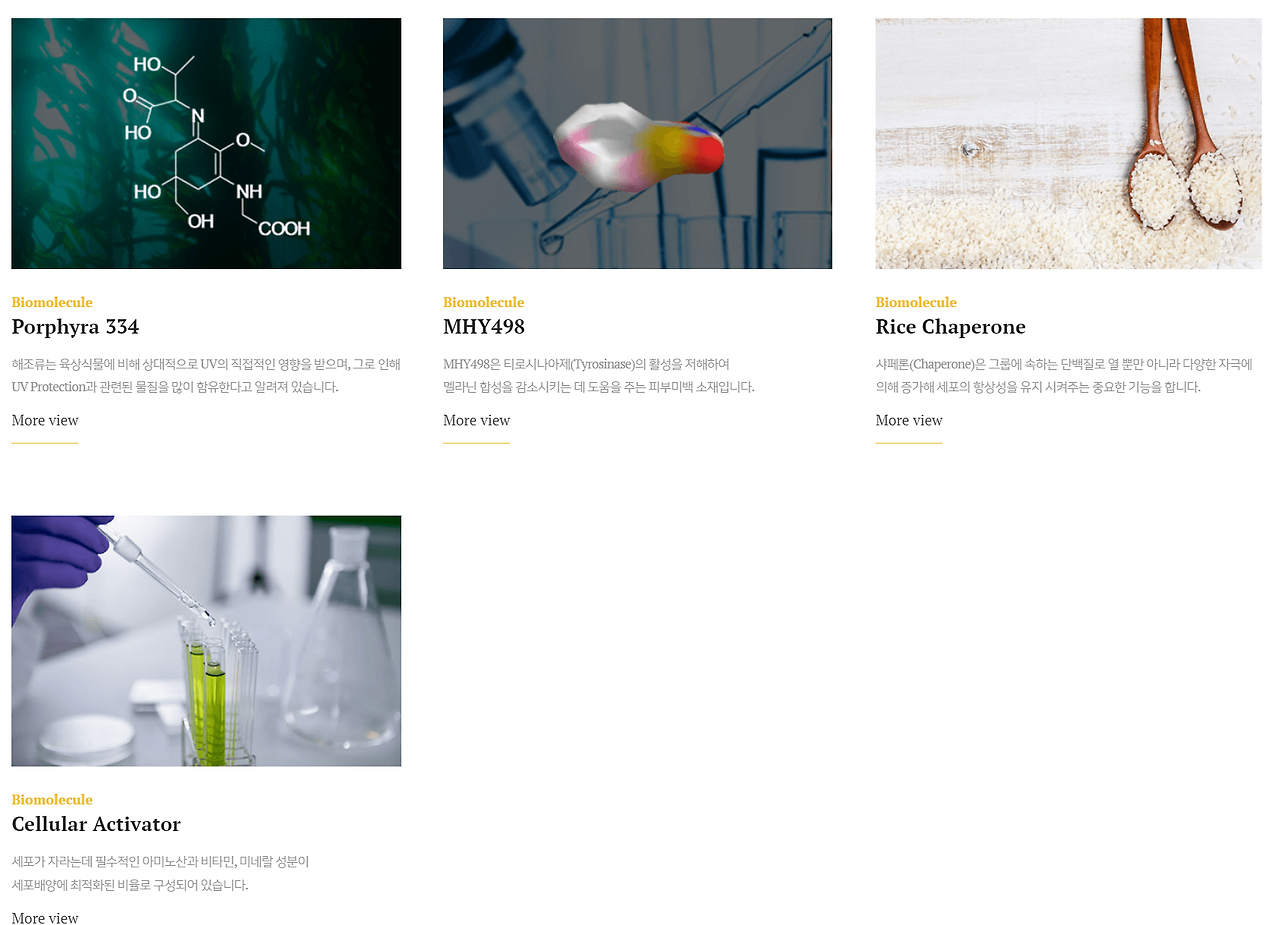Screen dimensions: 1280x925
Task: Open More view under MHY498
Action: coord(476,420)
